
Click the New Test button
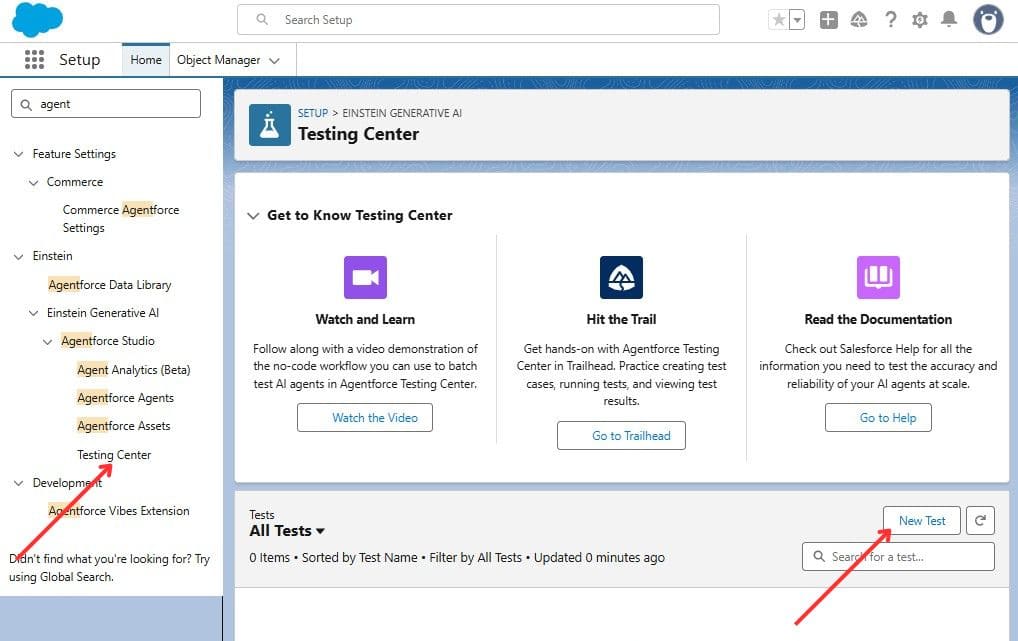point(921,520)
